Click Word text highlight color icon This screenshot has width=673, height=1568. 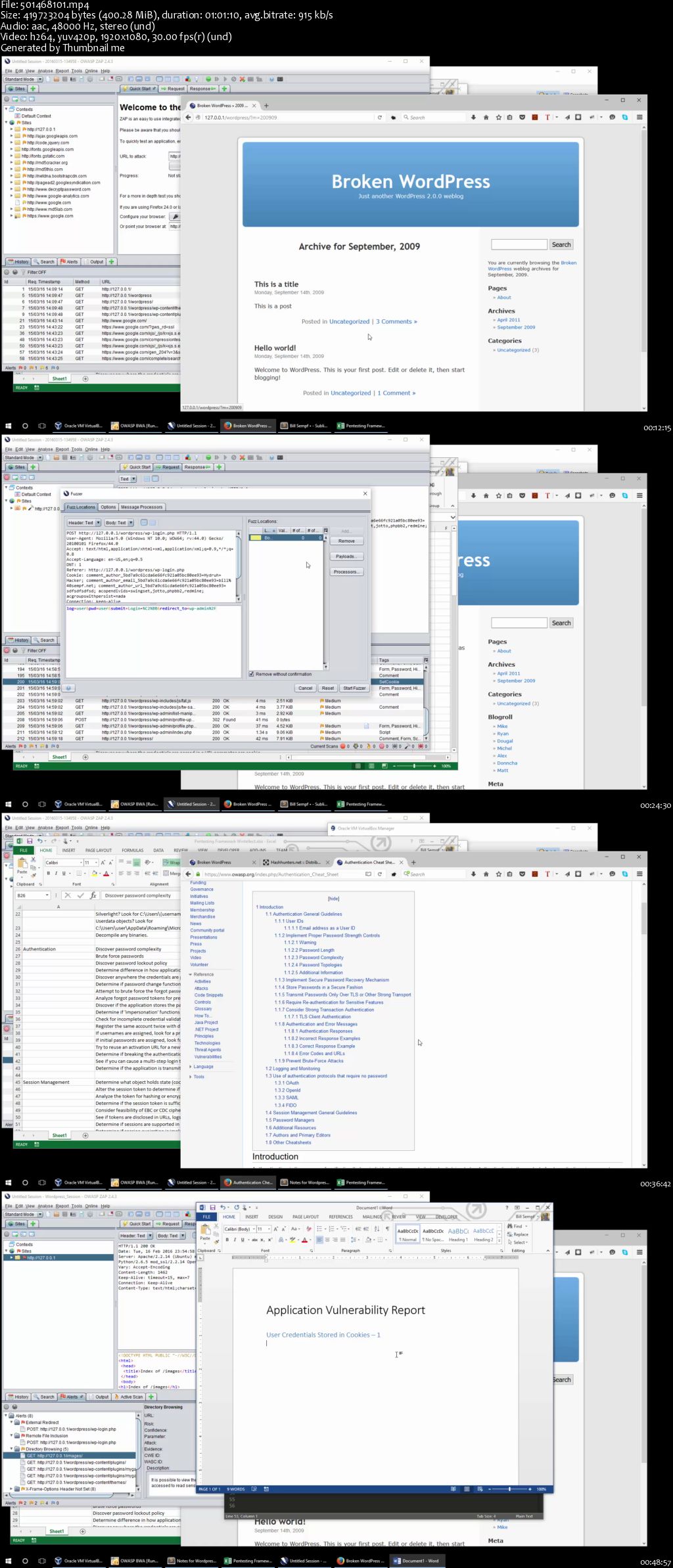pyautogui.click(x=292, y=1240)
